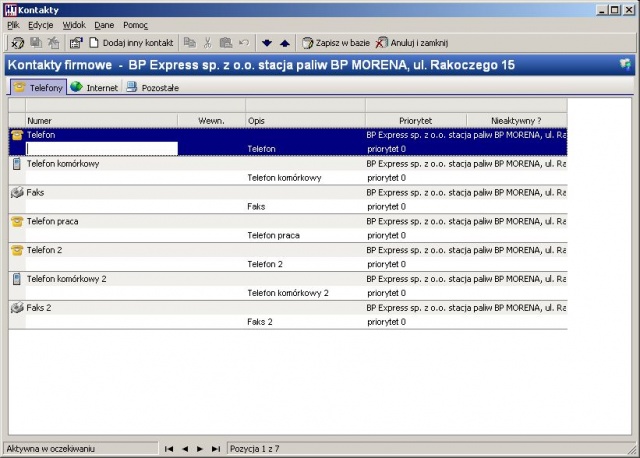Move up with the blue up arrow
Image resolution: width=640 pixels, height=458 pixels.
[285, 42]
